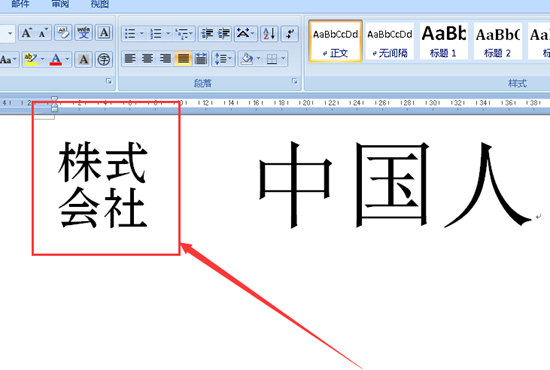550x370 pixels.
Task: Apply yellow text highlight color
Action: (31, 59)
